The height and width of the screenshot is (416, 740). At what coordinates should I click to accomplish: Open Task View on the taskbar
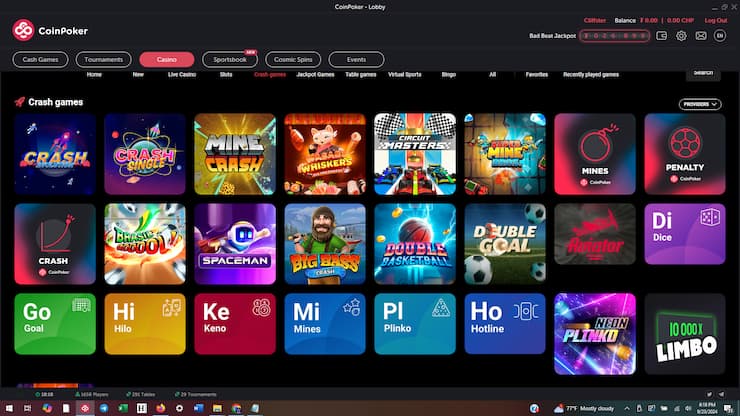coord(27,408)
